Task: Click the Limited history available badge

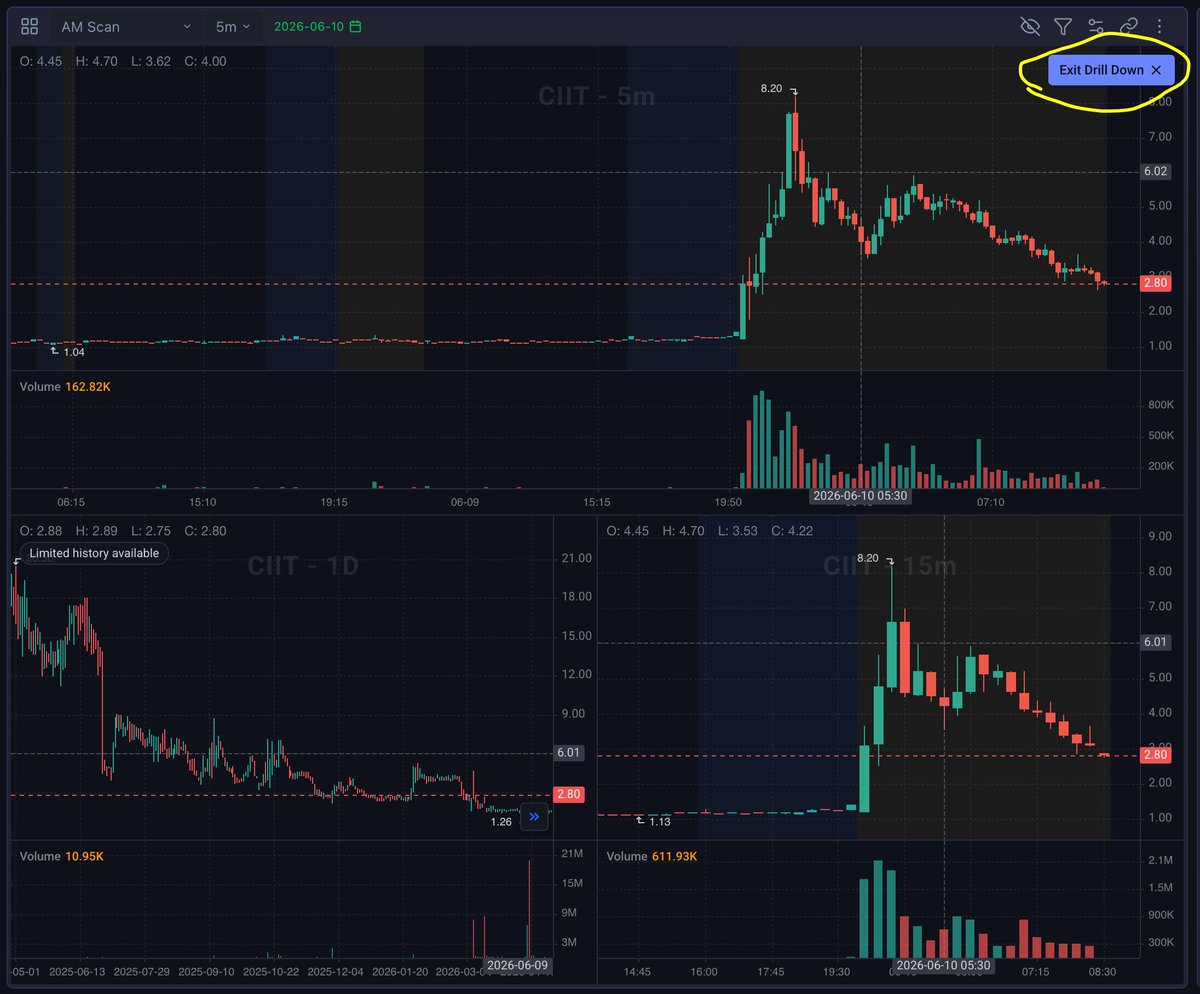Action: coord(94,553)
